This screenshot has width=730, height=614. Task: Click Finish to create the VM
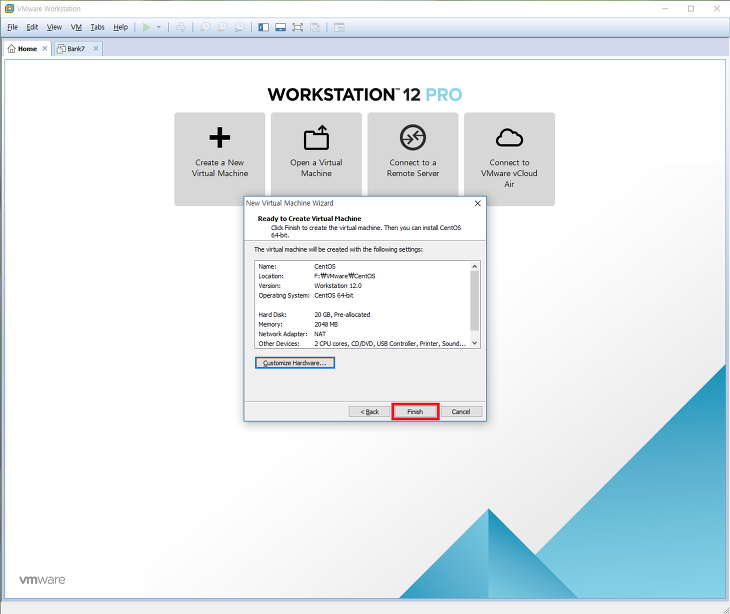[x=415, y=412]
